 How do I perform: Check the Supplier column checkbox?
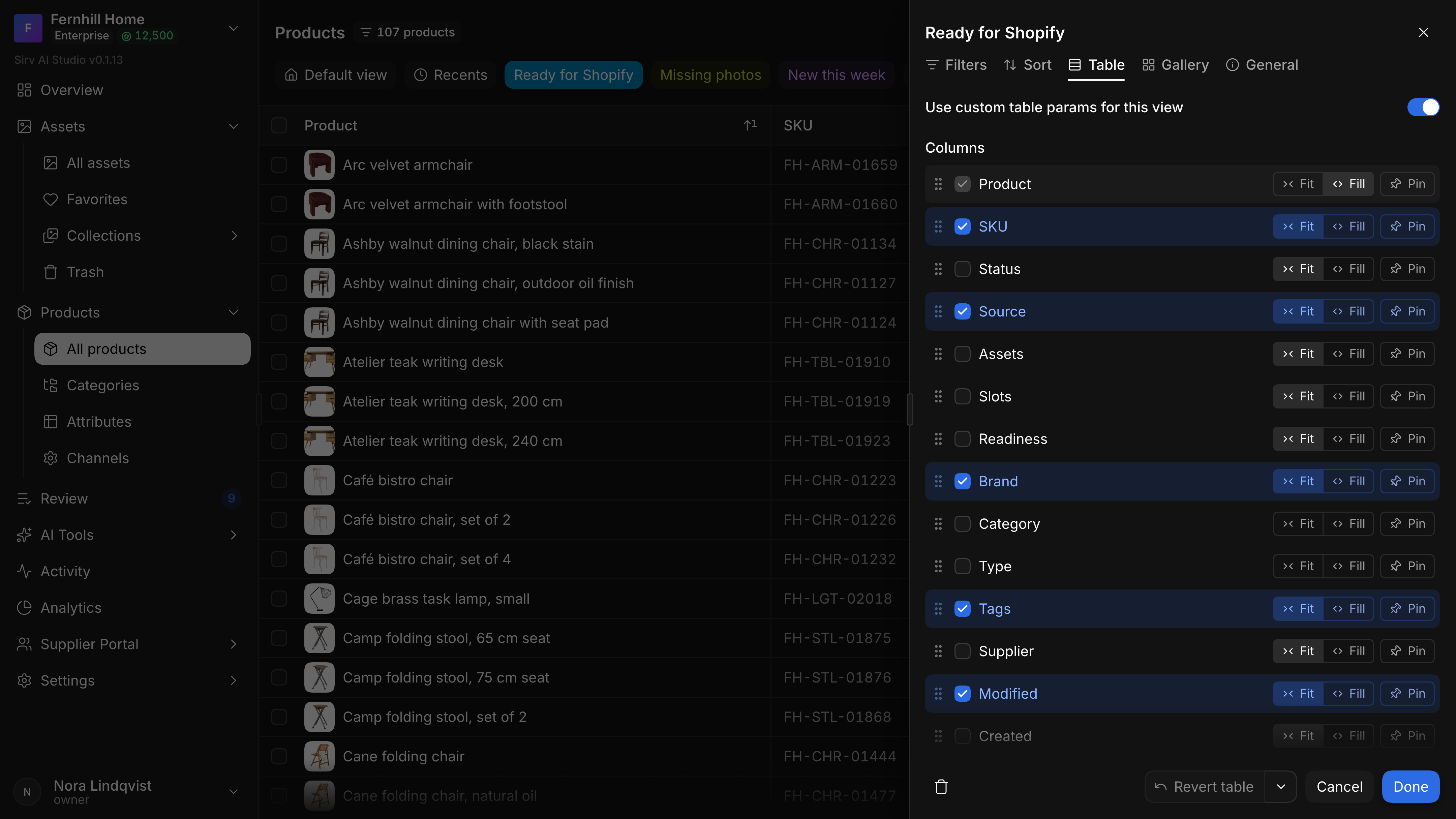(963, 651)
